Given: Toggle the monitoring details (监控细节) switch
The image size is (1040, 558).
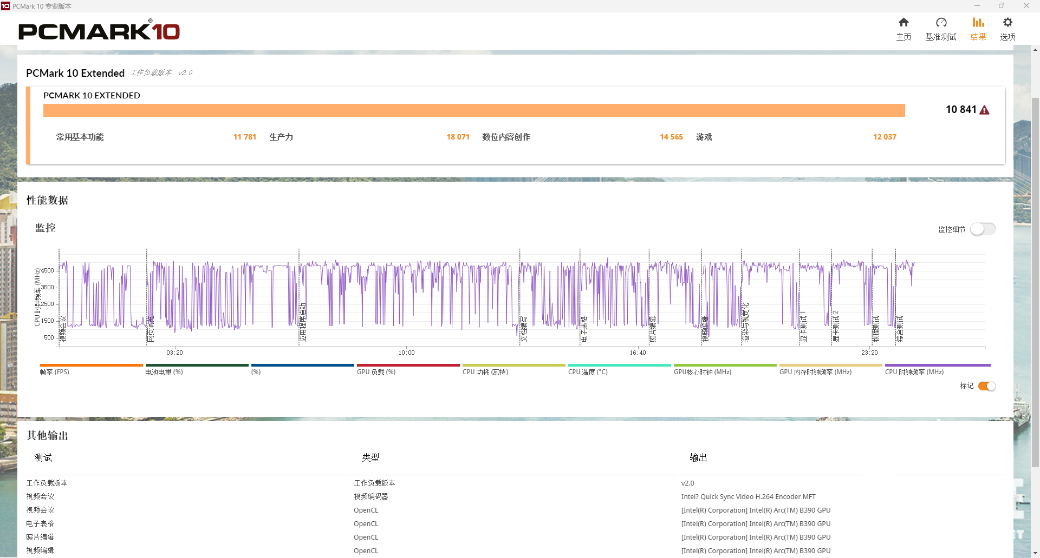Looking at the screenshot, I should point(982,229).
